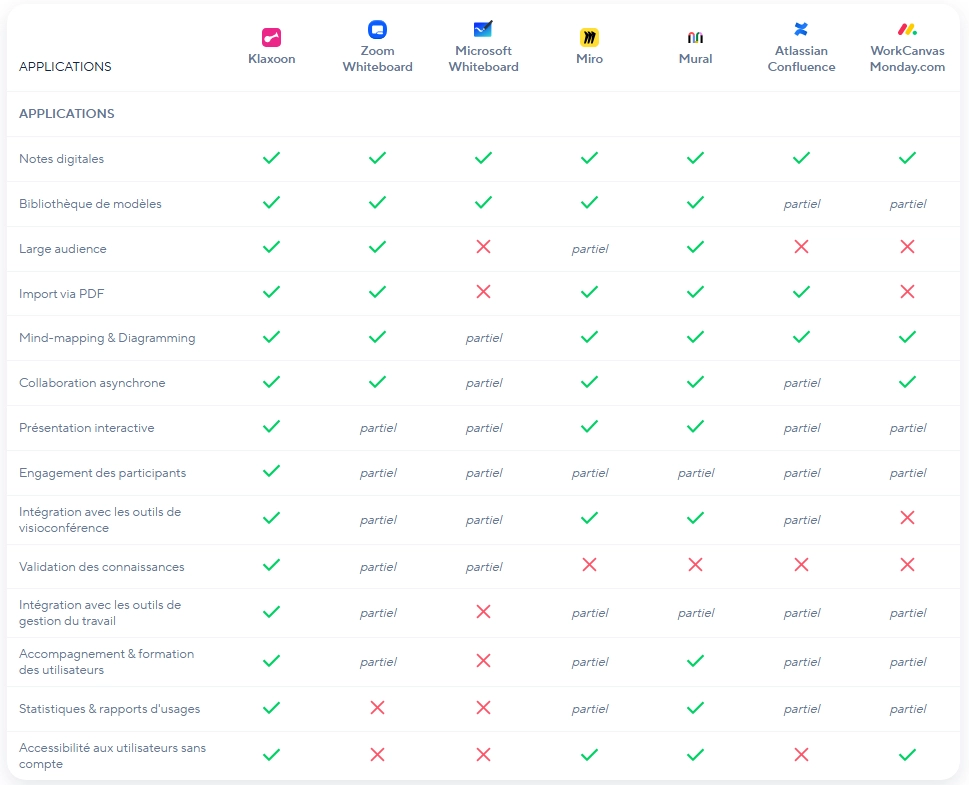Screen dimensions: 969x785
Task: Click Klaxoon's green checkmark for Notes digitales
Action: coord(271,158)
